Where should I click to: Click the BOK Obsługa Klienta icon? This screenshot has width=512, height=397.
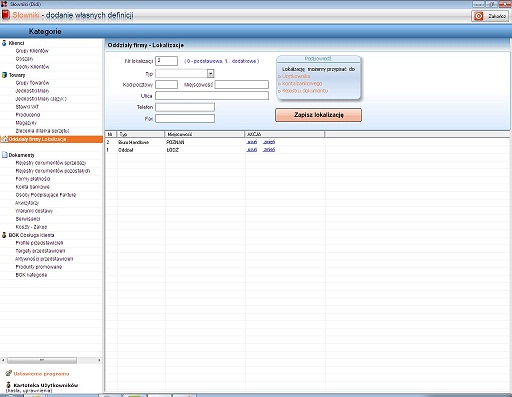coord(4,235)
